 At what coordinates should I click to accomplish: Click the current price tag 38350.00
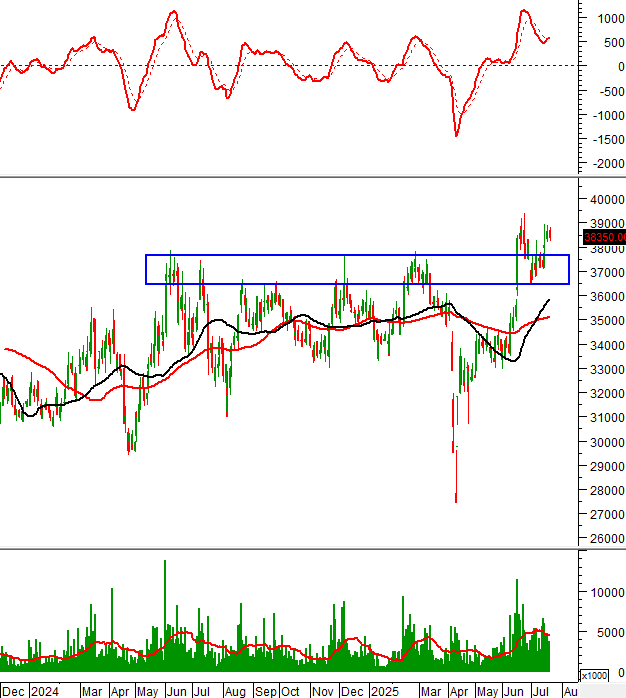605,237
